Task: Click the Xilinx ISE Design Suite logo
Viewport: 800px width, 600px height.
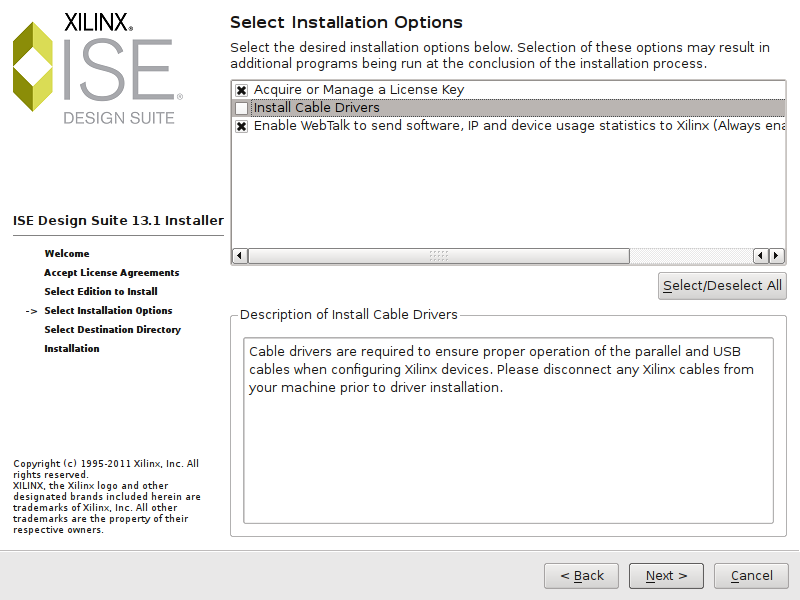Action: click(x=98, y=68)
